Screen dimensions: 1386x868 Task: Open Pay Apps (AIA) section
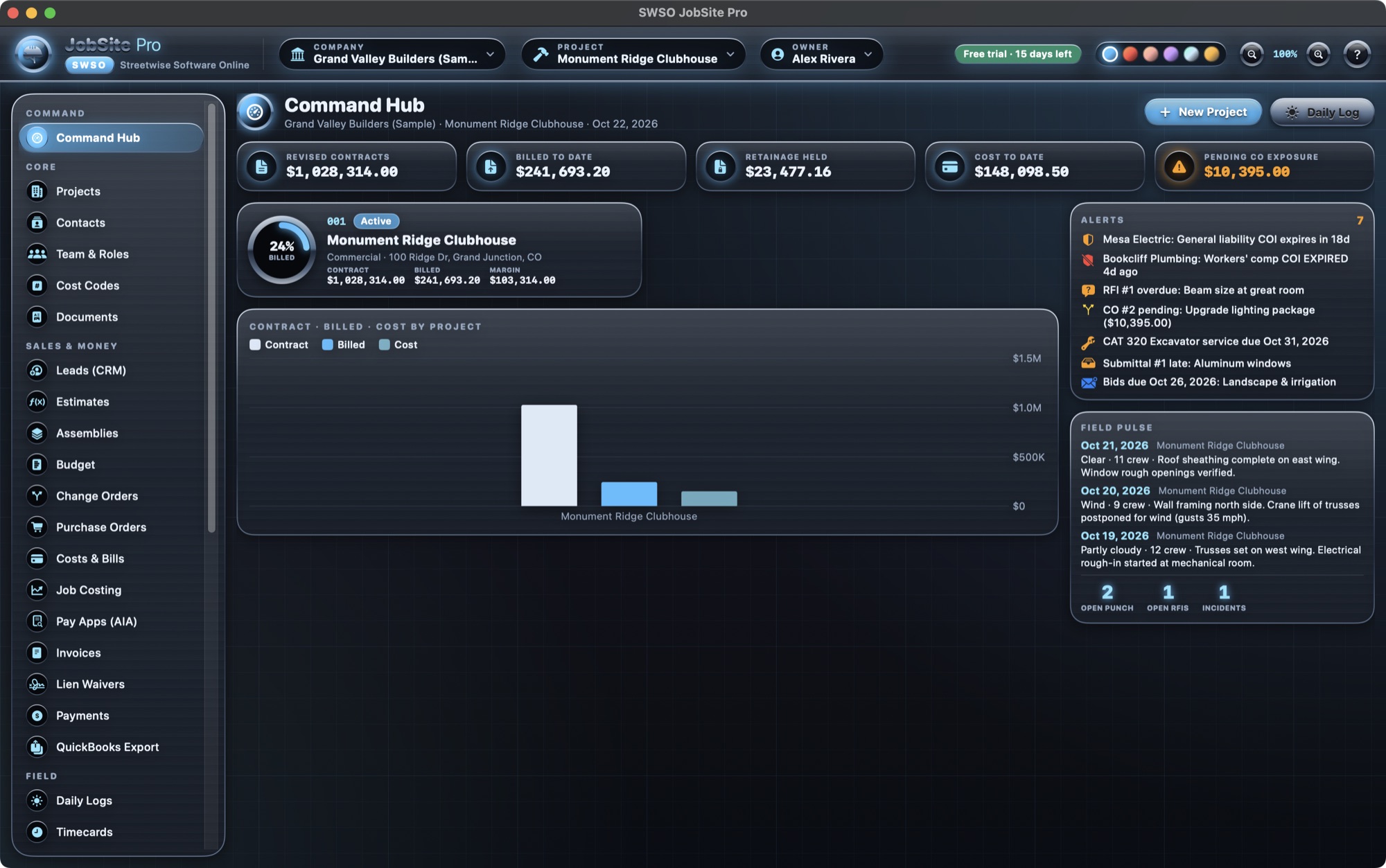tap(112, 621)
